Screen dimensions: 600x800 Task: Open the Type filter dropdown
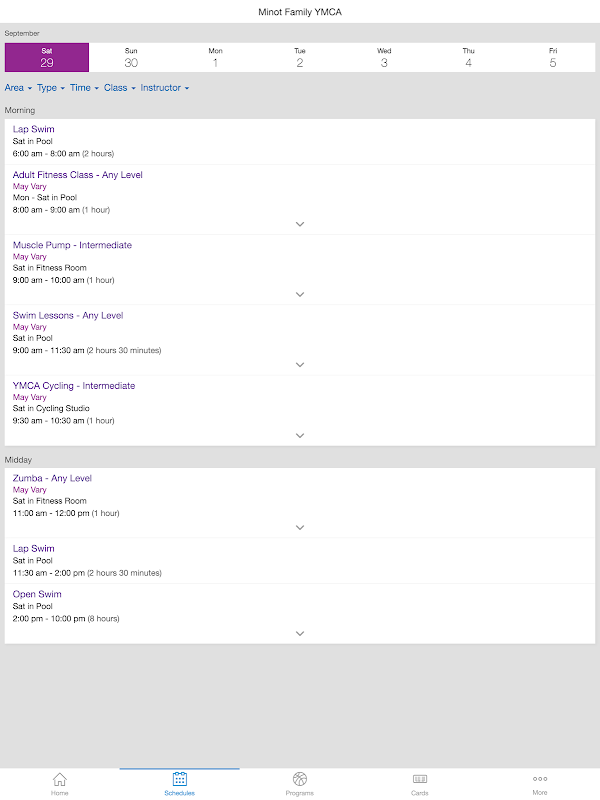[x=50, y=88]
